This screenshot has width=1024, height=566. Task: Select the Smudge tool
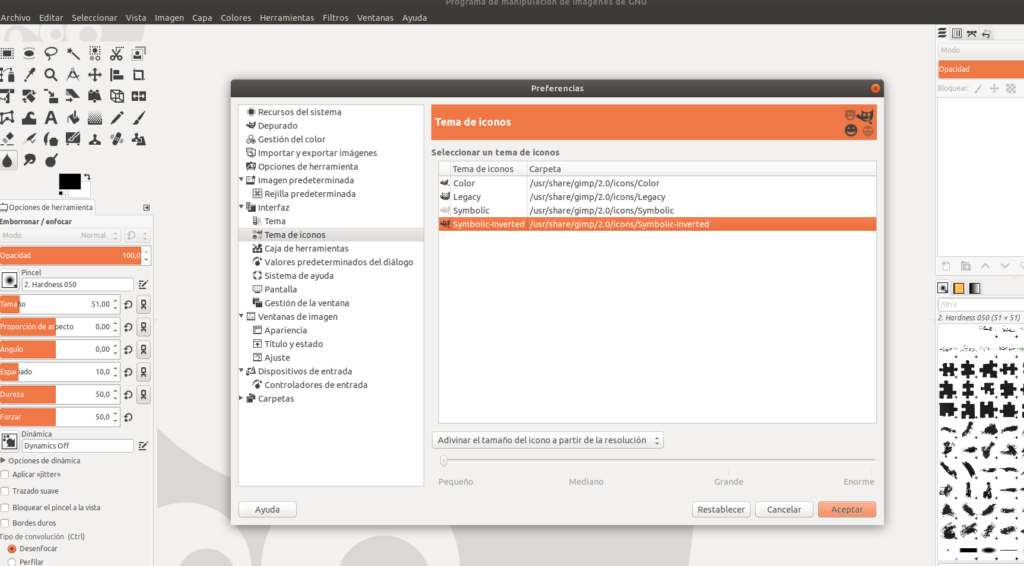coord(29,160)
